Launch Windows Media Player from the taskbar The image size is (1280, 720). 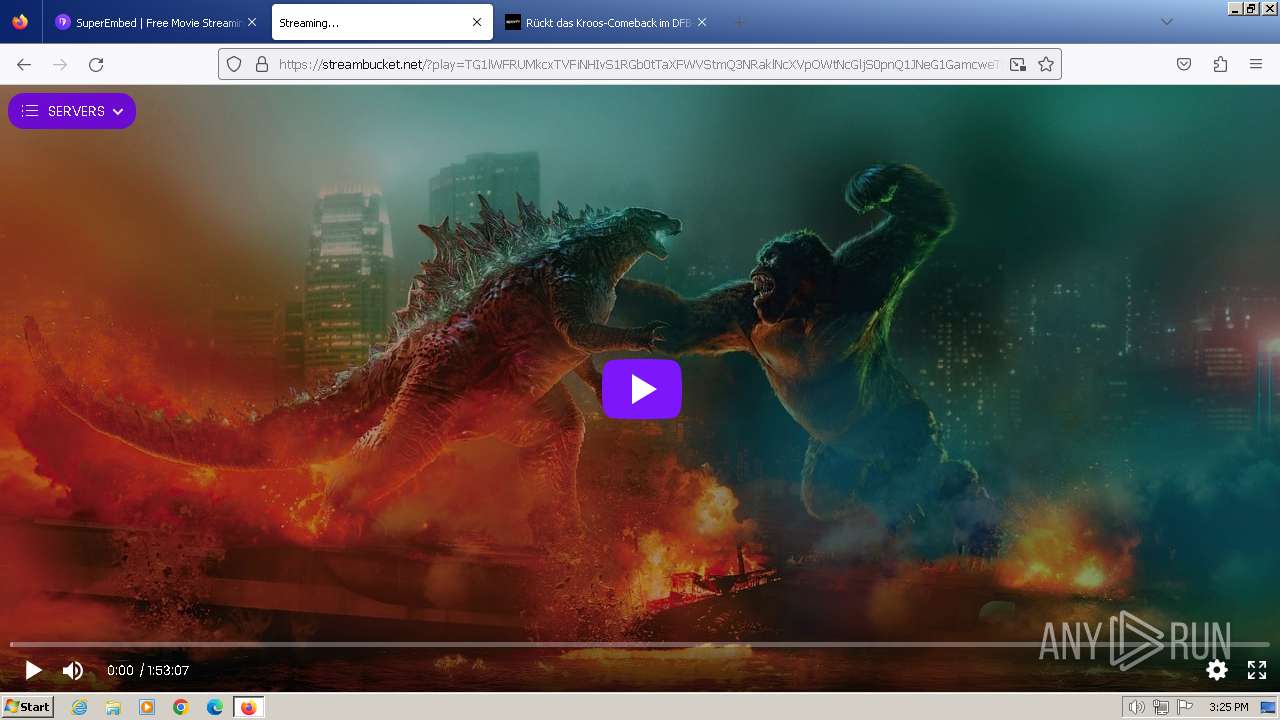click(x=147, y=707)
